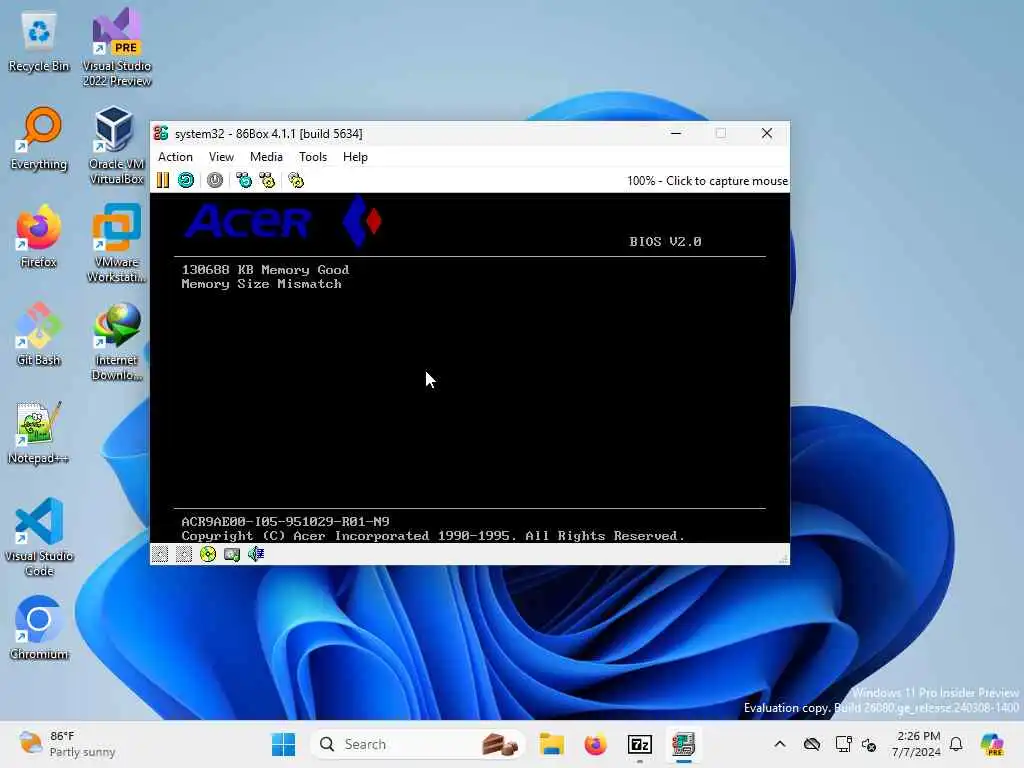The height and width of the screenshot is (768, 1024).
Task: Click 86Box taskbar button
Action: 683,744
